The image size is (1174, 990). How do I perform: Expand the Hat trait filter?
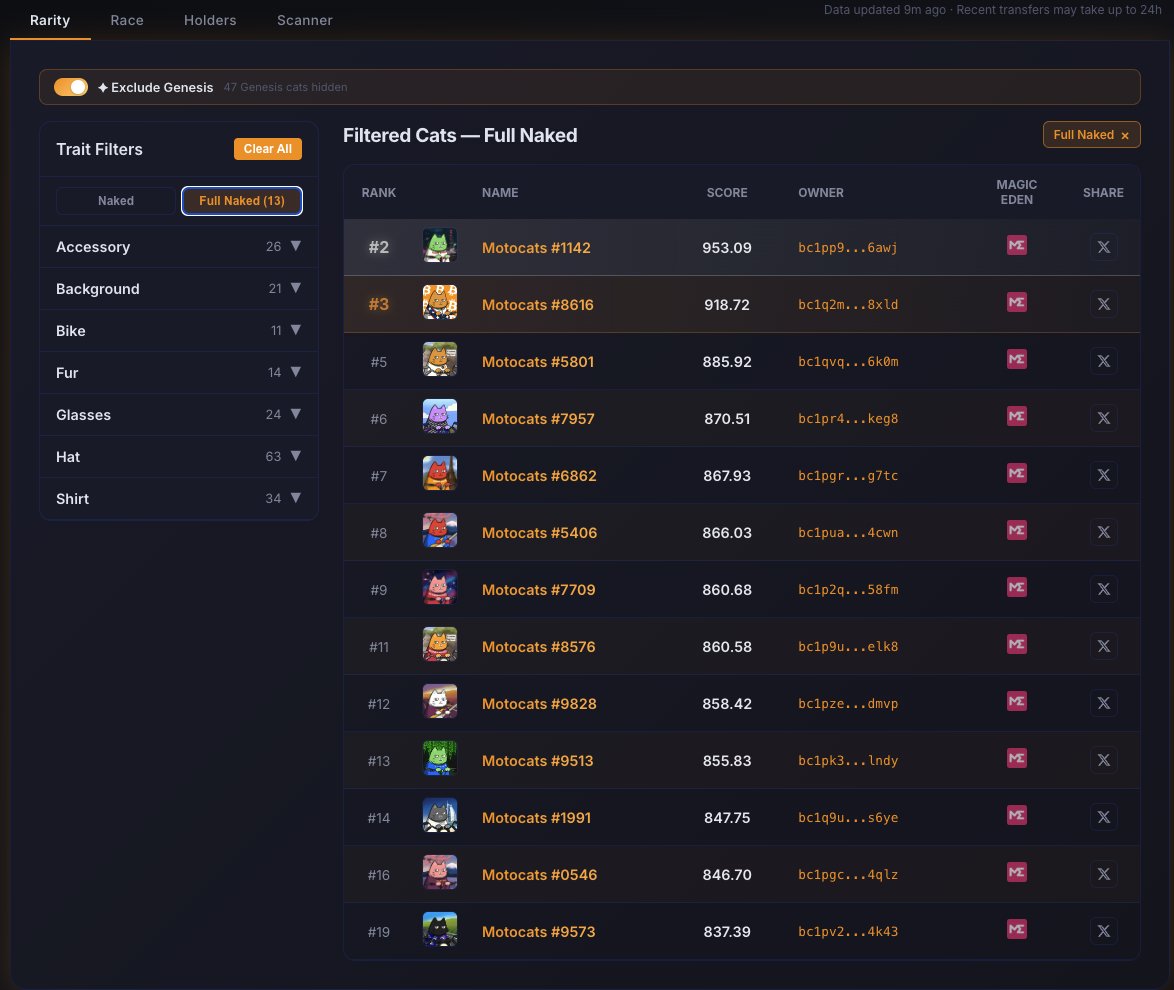(178, 456)
